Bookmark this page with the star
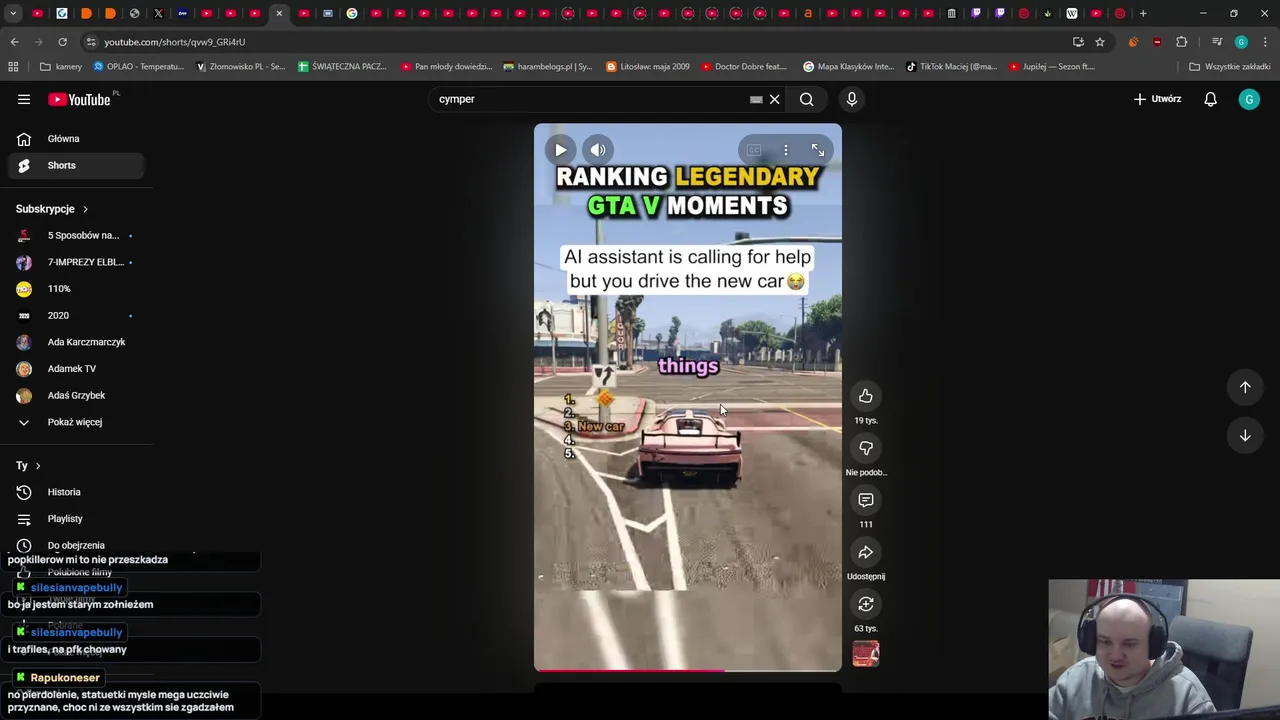 coord(1100,42)
